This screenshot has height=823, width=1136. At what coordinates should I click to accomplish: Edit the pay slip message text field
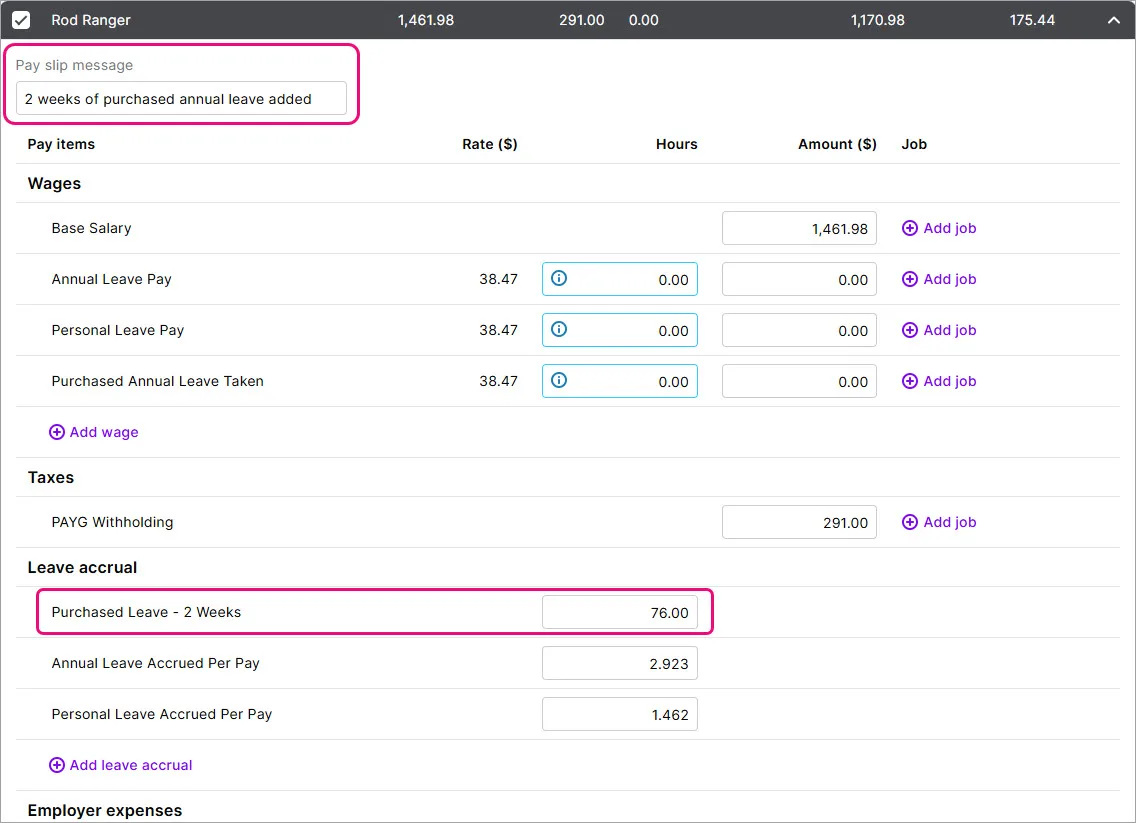[x=180, y=99]
